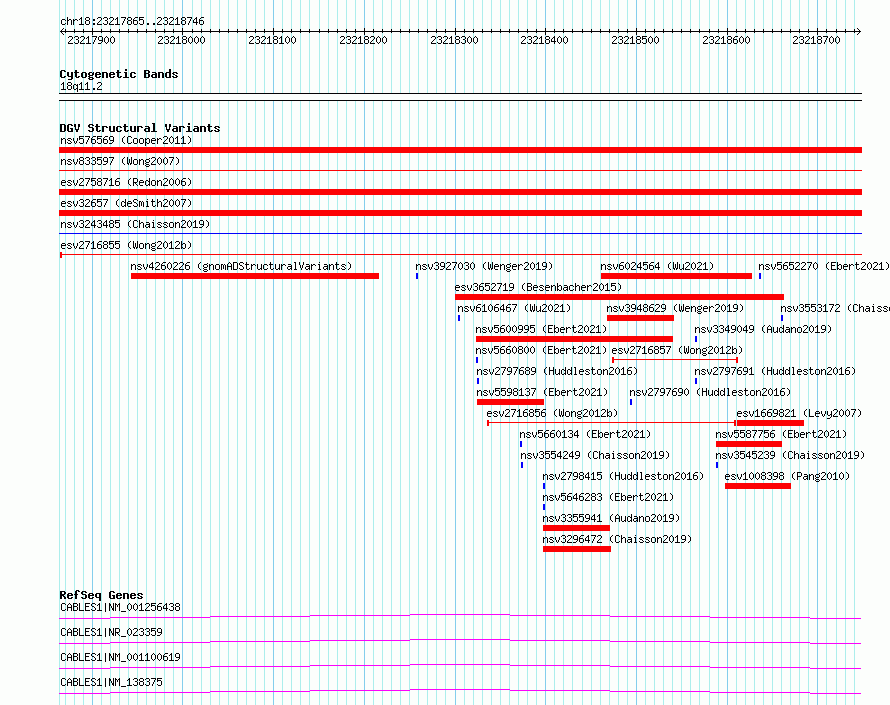Click nsv3927030 (Wenger2019) label

coord(484,266)
